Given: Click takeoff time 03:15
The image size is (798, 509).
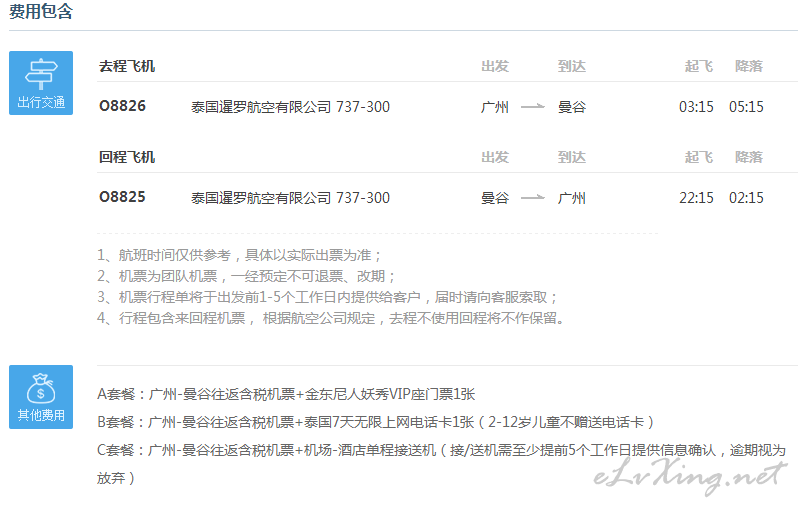Looking at the screenshot, I should 696,107.
